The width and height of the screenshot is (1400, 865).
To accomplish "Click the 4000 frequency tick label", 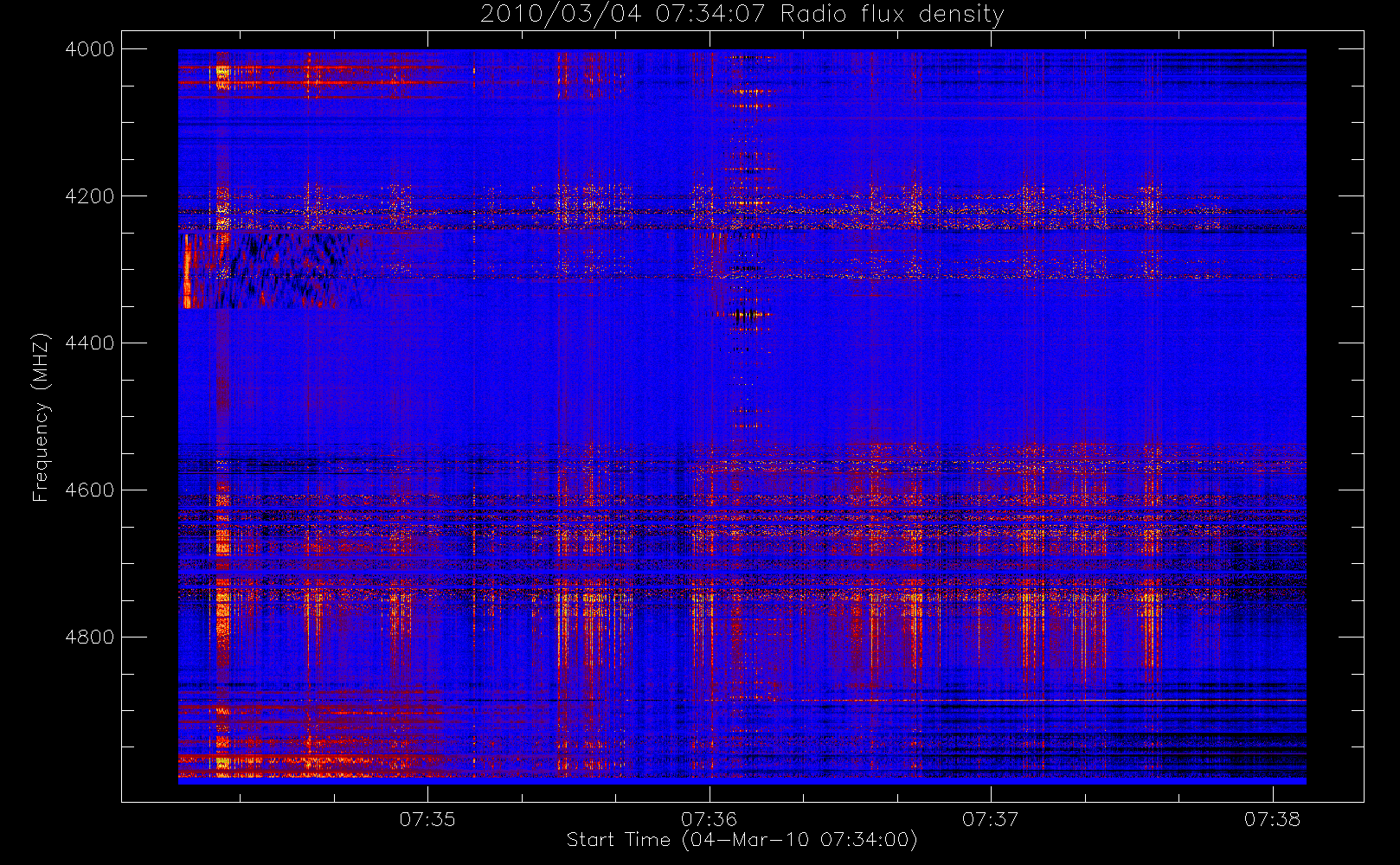I will (x=90, y=49).
